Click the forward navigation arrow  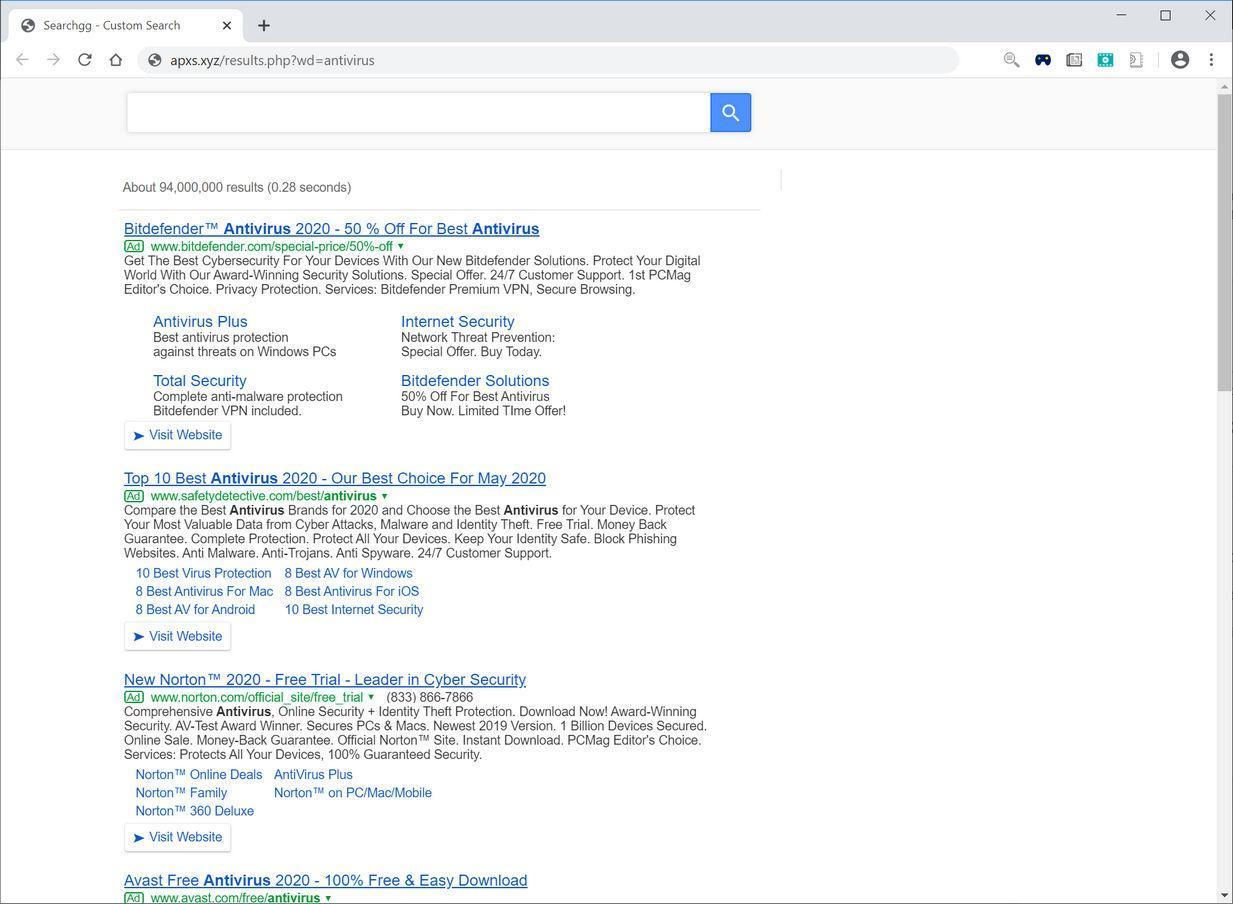pos(53,60)
